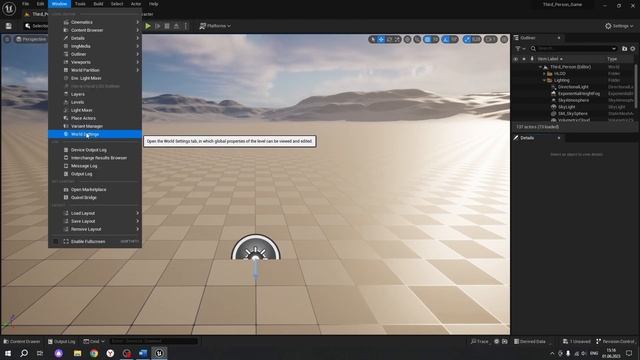The height and width of the screenshot is (360, 640).
Task: Open the Edit menu
Action: pyautogui.click(x=40, y=4)
